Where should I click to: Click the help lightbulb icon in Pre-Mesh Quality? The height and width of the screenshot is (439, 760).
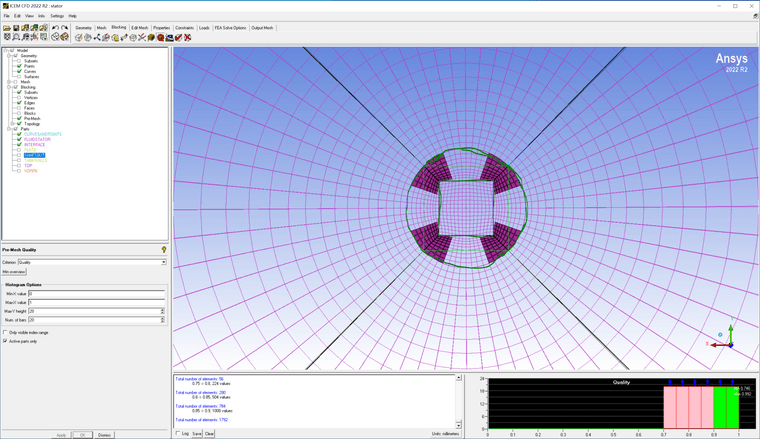click(163, 249)
